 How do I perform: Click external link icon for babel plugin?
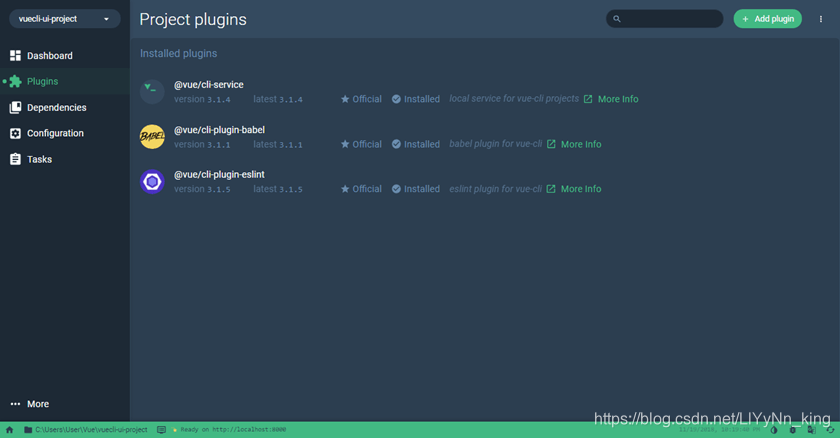(551, 144)
